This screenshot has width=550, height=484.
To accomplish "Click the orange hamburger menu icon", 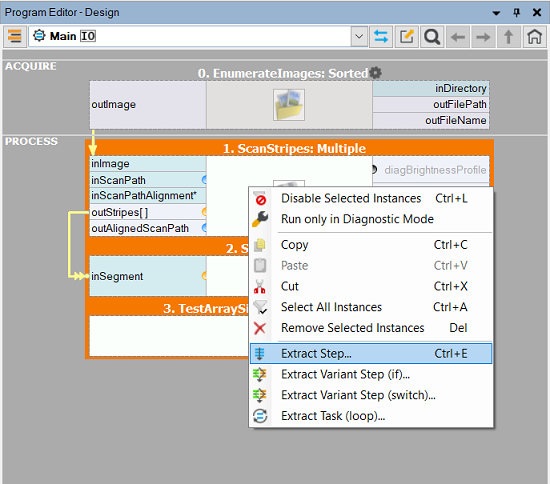I will [x=15, y=36].
